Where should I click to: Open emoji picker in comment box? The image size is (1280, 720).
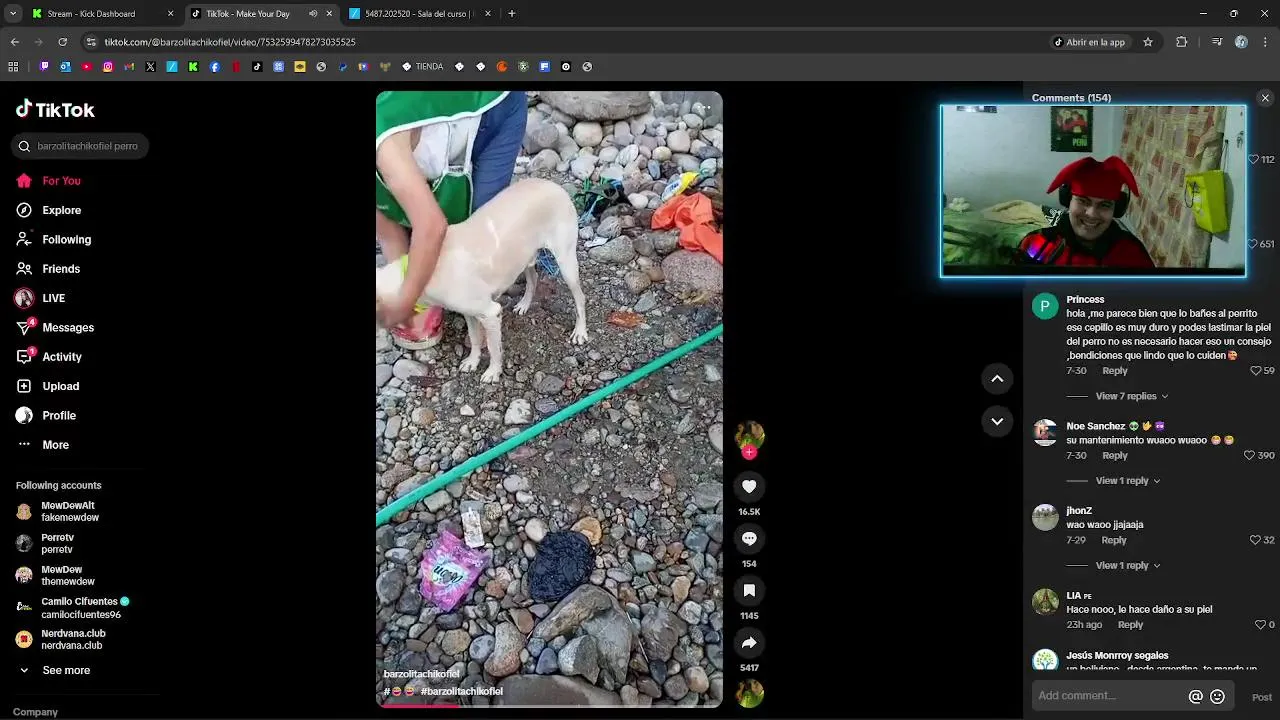(1217, 697)
